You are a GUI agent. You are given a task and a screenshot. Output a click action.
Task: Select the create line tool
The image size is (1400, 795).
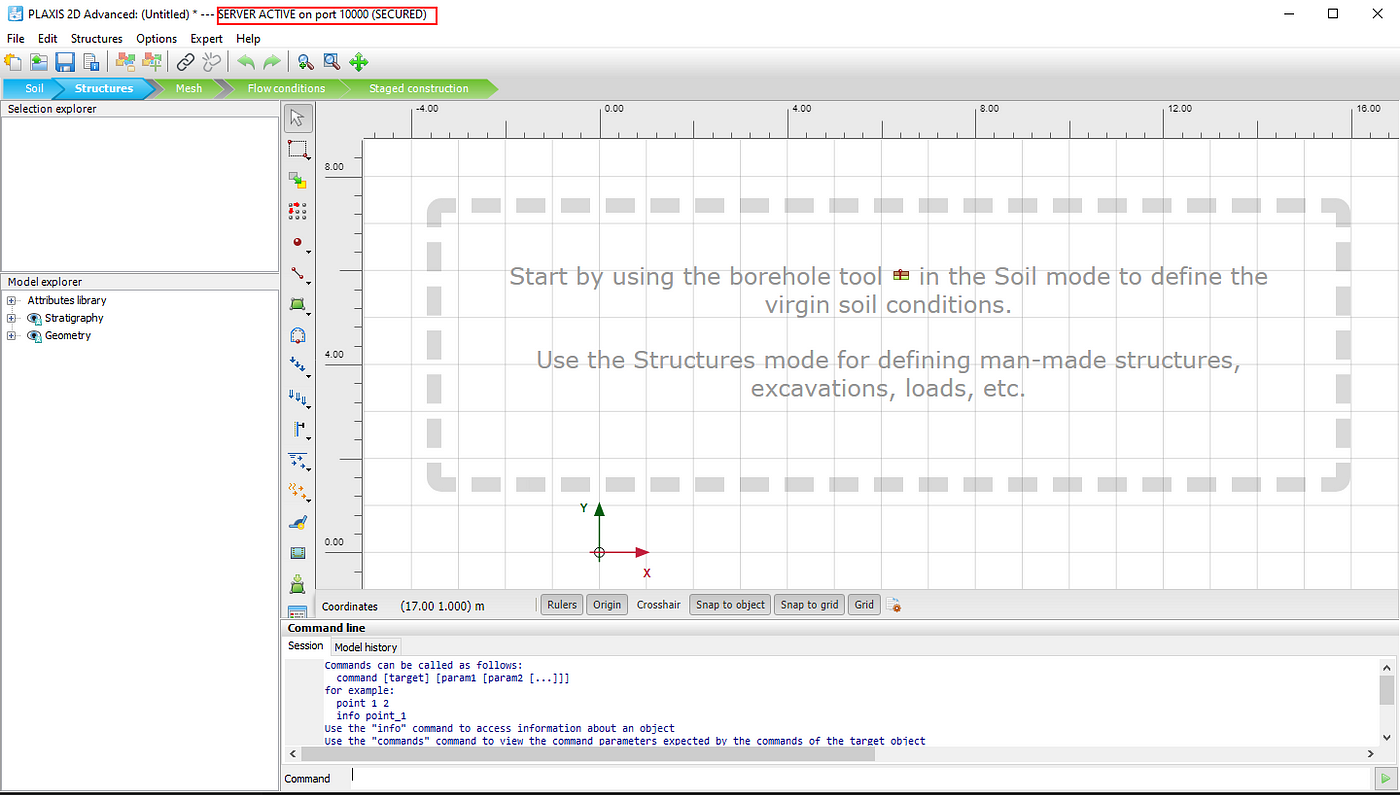(298, 273)
